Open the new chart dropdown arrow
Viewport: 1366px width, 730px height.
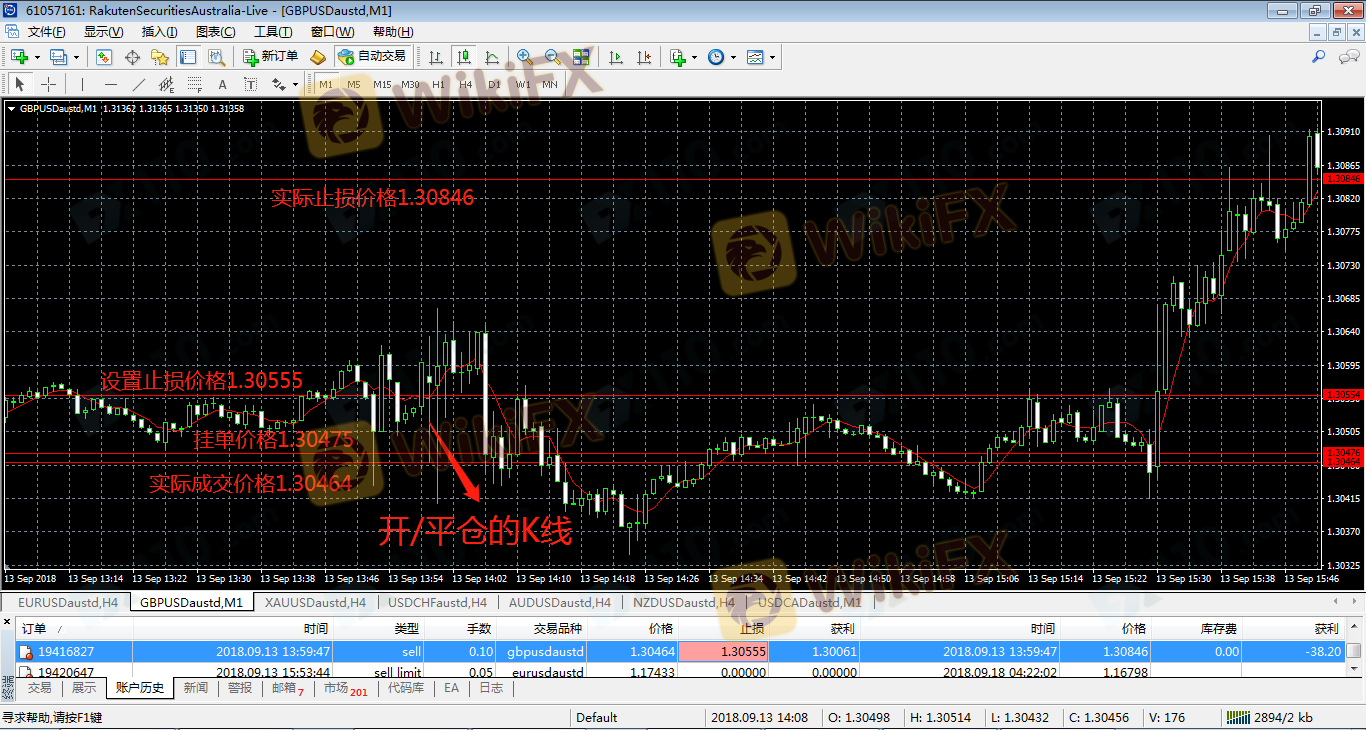[x=36, y=57]
